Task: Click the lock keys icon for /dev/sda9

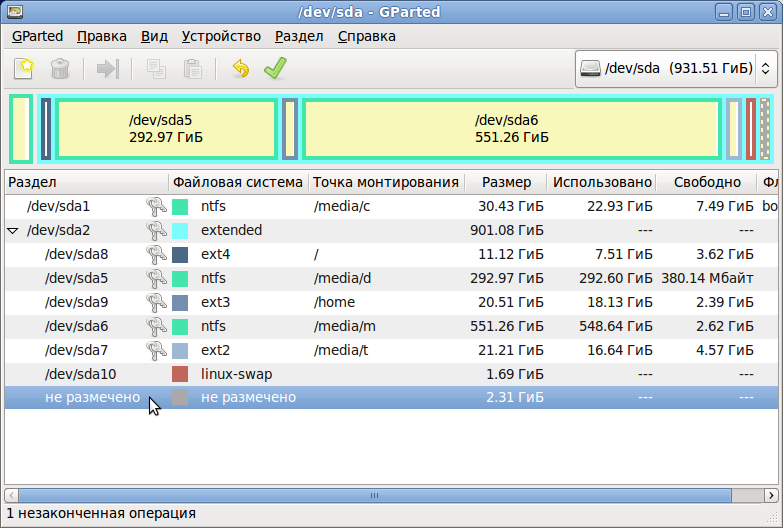Action: (x=156, y=302)
